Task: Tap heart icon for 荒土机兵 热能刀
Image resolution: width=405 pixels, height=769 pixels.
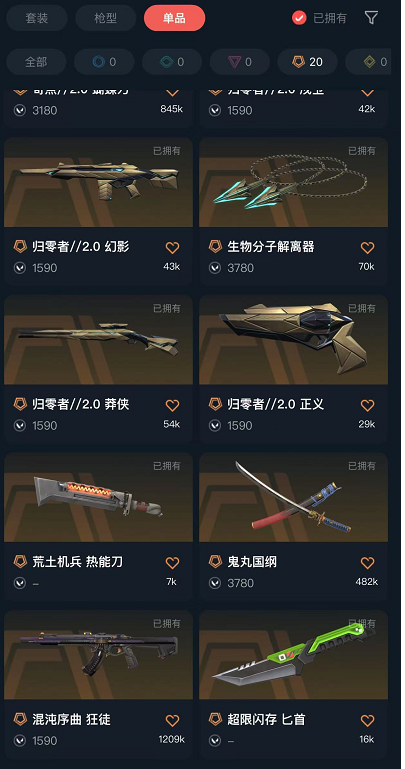Action: point(172,563)
